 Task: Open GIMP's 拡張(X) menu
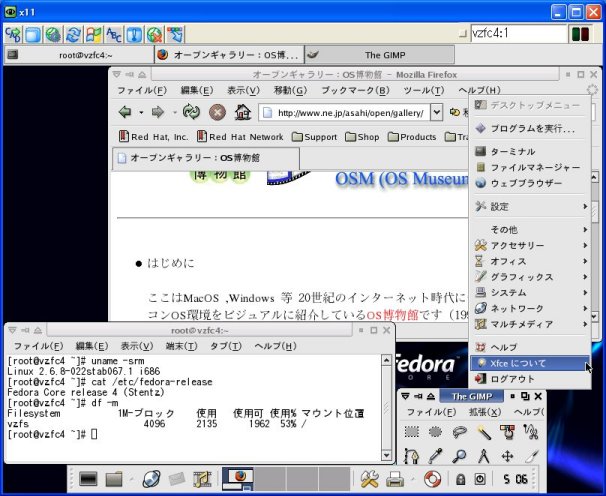tap(485, 412)
